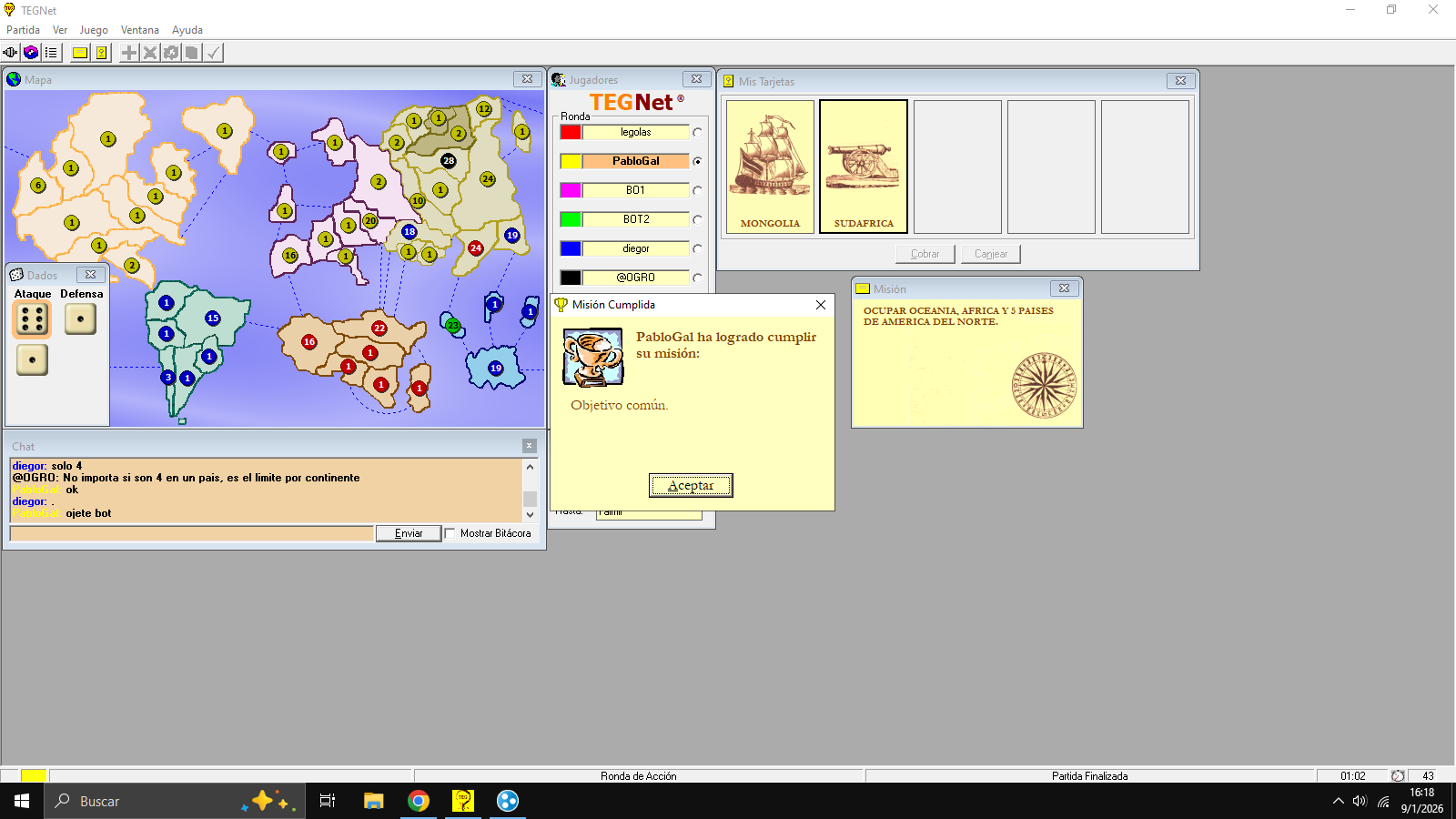This screenshot has height=819, width=1456.
Task: Open the list view toolbar icon
Action: 51,53
